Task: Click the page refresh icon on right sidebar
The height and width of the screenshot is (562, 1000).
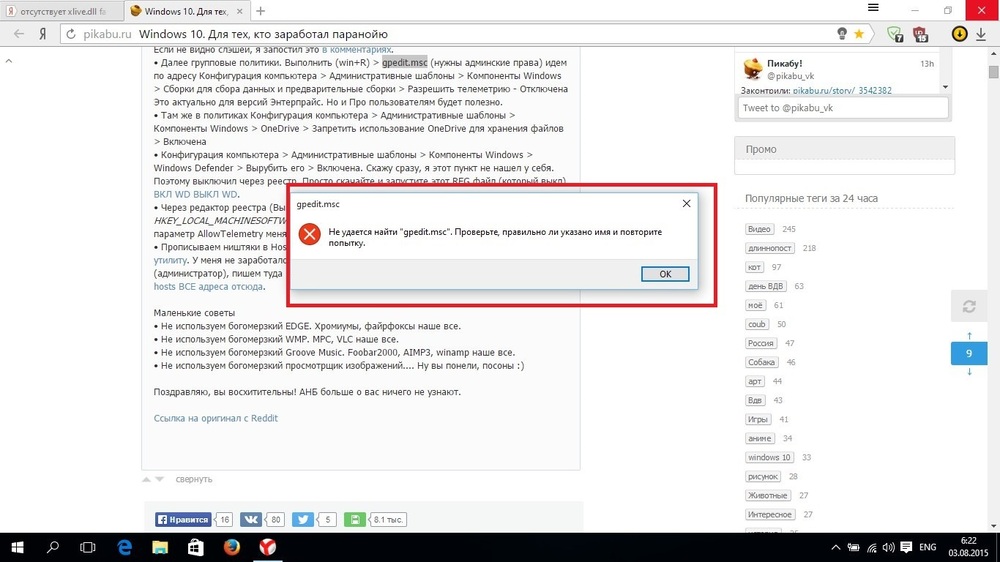Action: [968, 307]
